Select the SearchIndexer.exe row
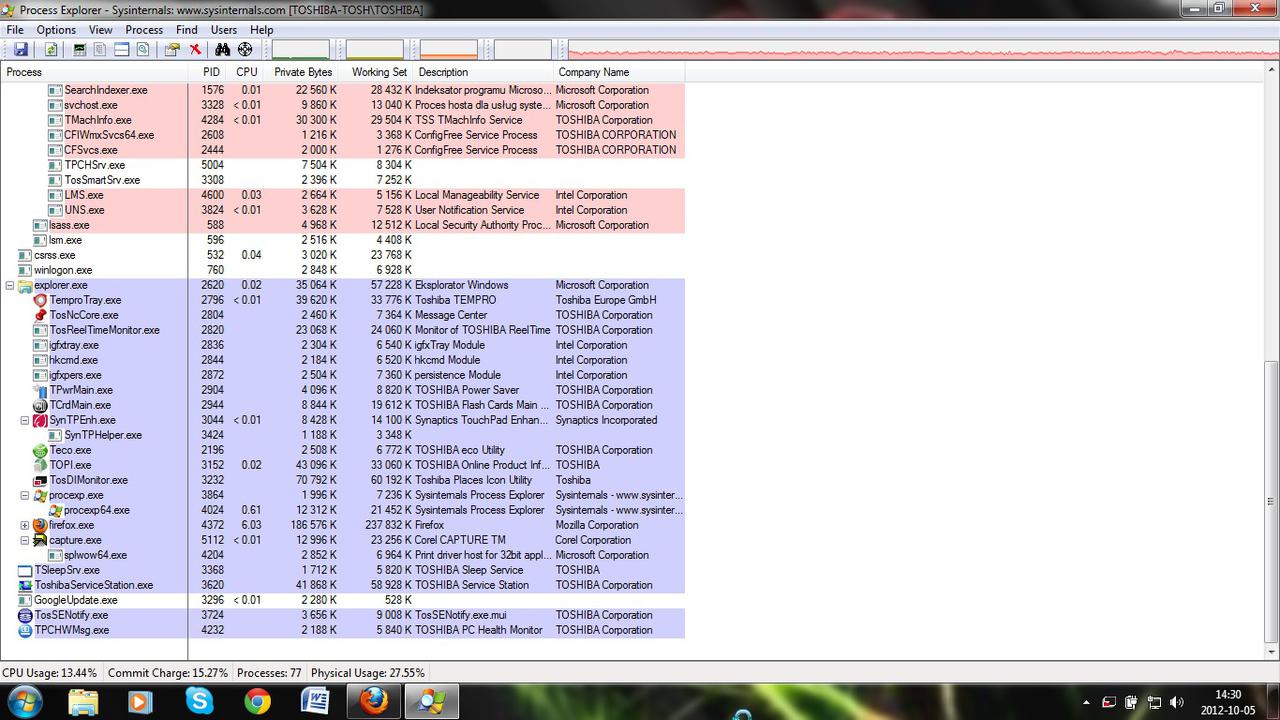The height and width of the screenshot is (720, 1280). pos(342,90)
